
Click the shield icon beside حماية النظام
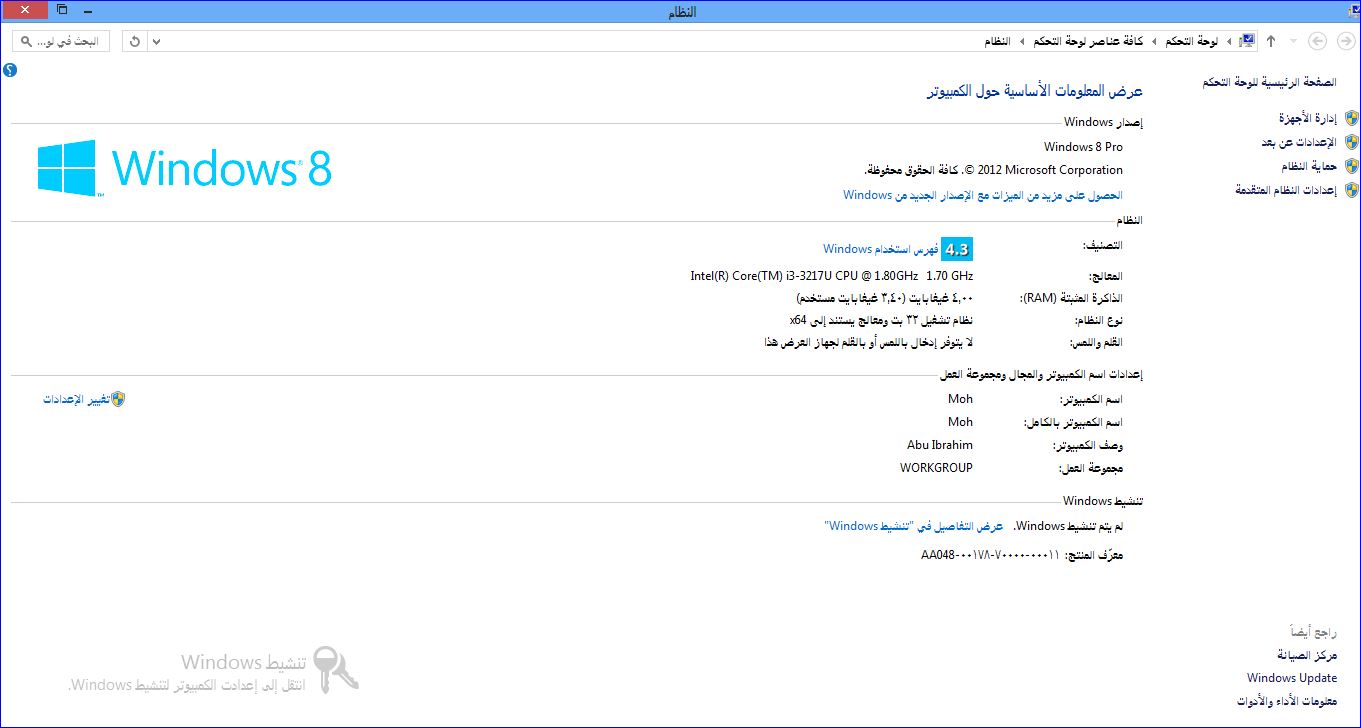coord(1352,166)
